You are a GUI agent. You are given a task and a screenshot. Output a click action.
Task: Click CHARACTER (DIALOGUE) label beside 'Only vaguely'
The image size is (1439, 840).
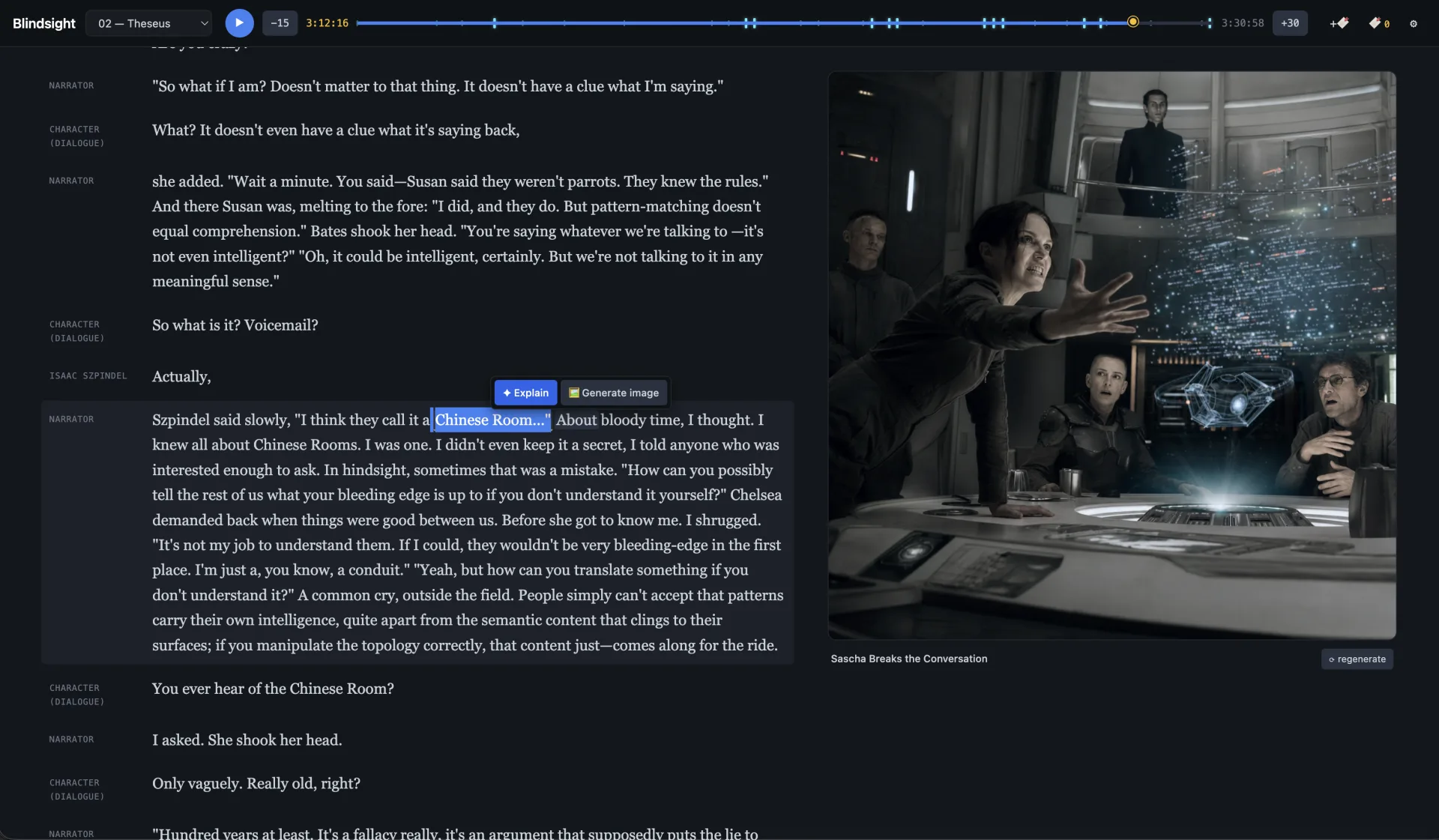(76, 790)
